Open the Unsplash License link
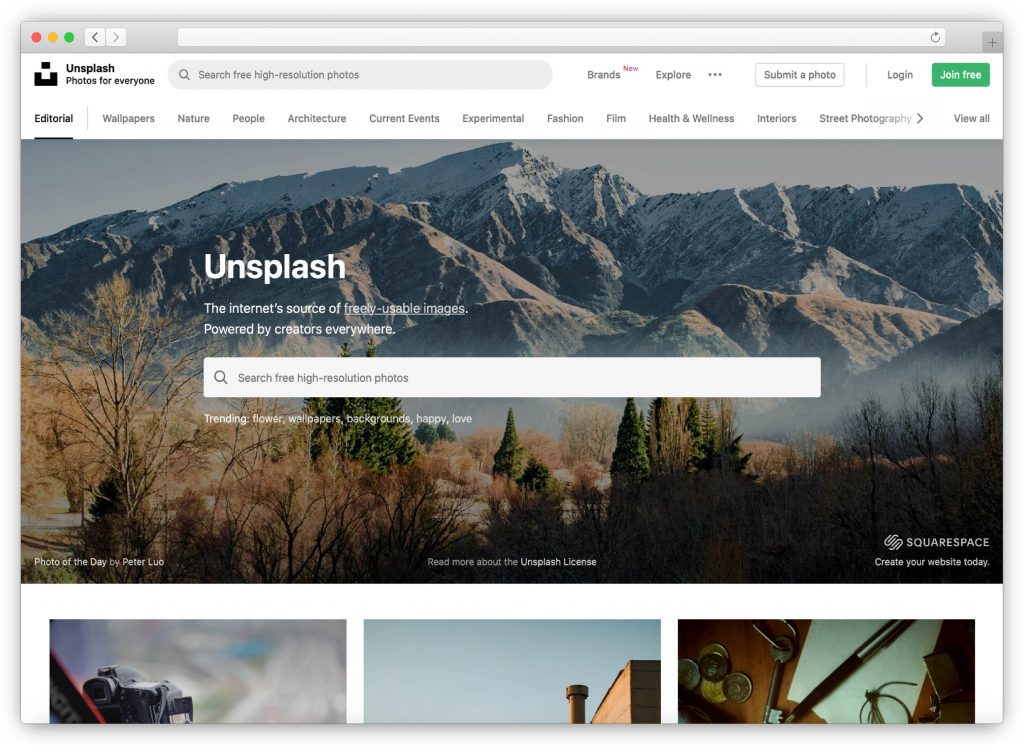This screenshot has height=745, width=1024. (x=558, y=562)
